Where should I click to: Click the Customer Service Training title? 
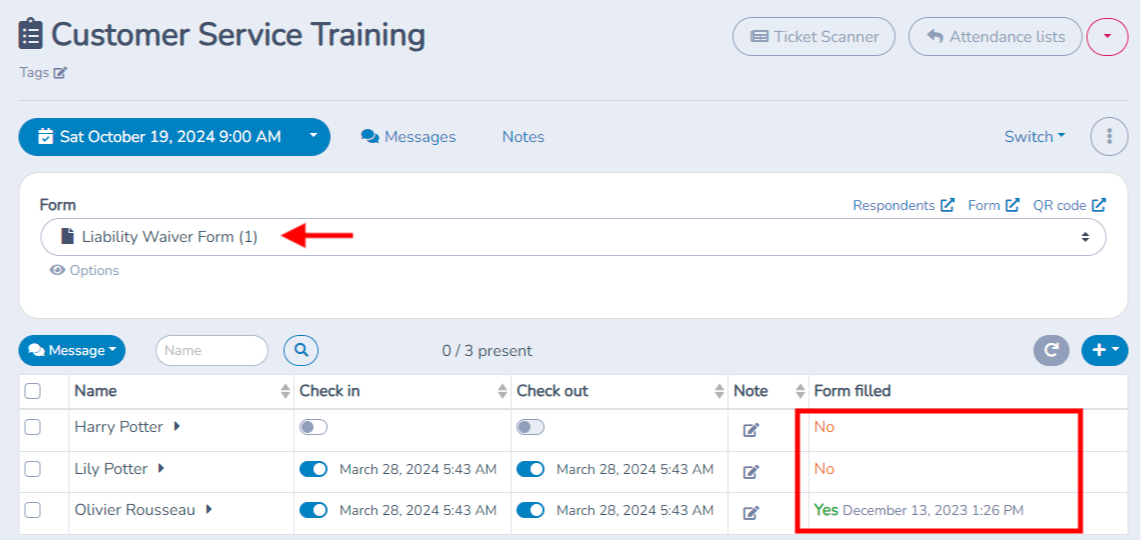click(238, 34)
